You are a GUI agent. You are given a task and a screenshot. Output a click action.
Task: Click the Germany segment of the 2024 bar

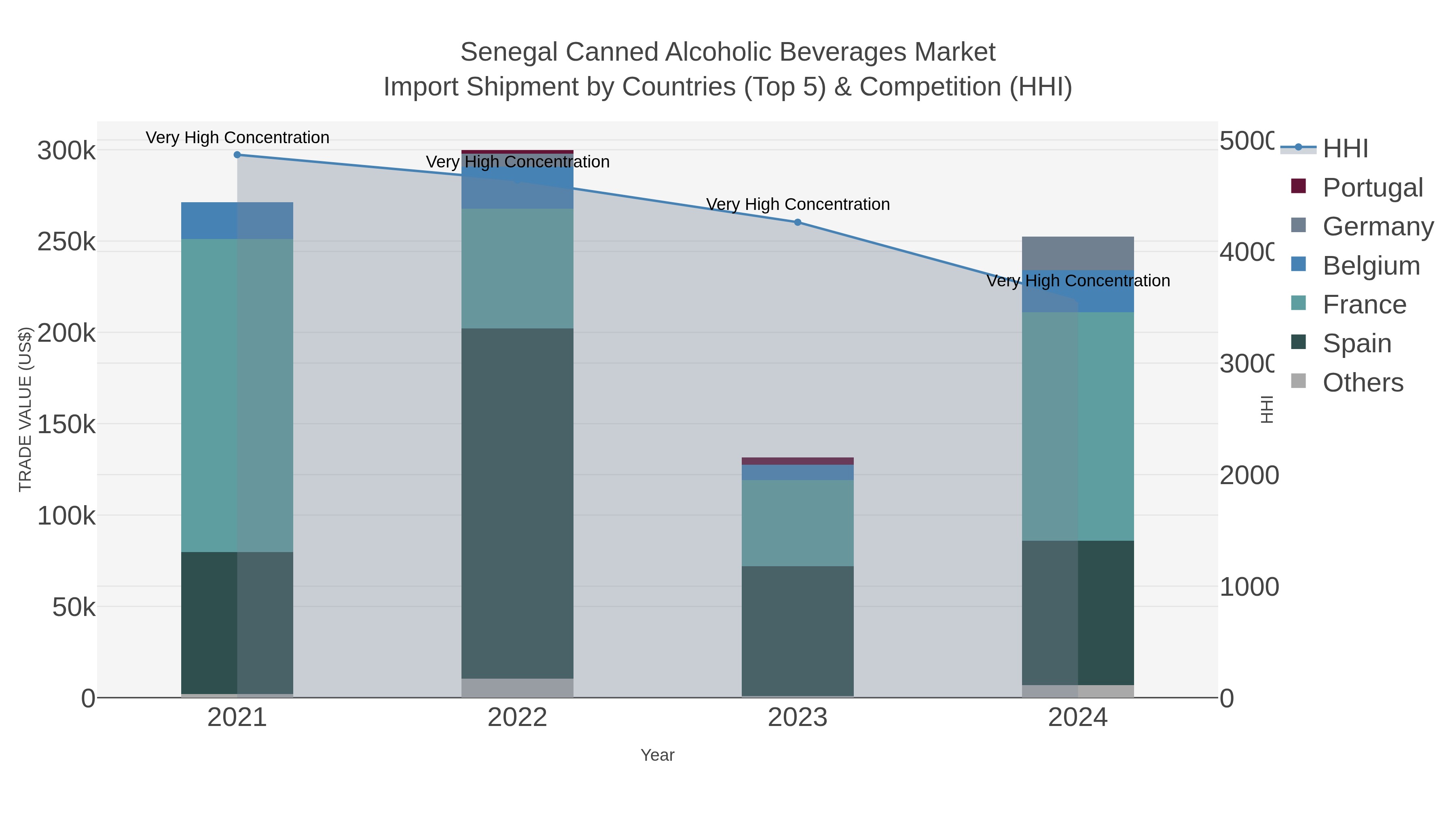click(1078, 254)
